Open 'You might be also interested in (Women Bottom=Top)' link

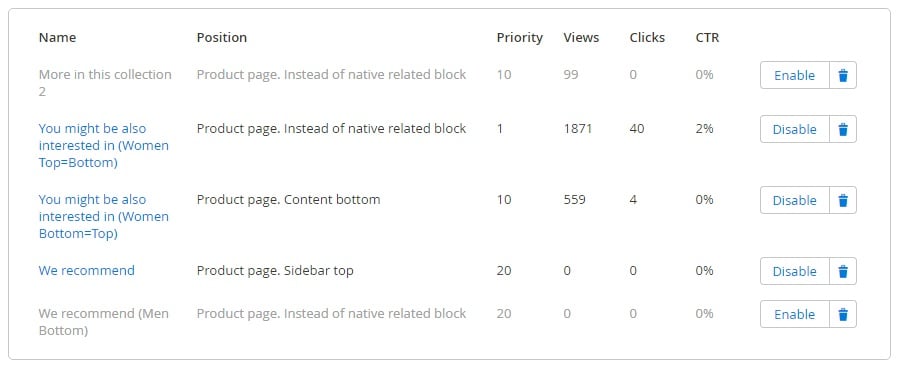point(104,217)
